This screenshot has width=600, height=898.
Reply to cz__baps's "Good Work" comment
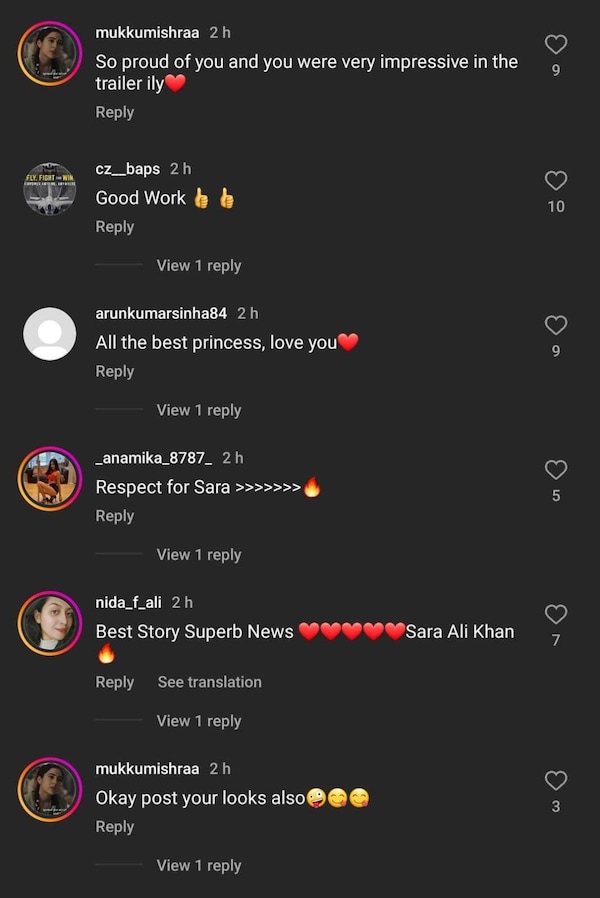(114, 226)
